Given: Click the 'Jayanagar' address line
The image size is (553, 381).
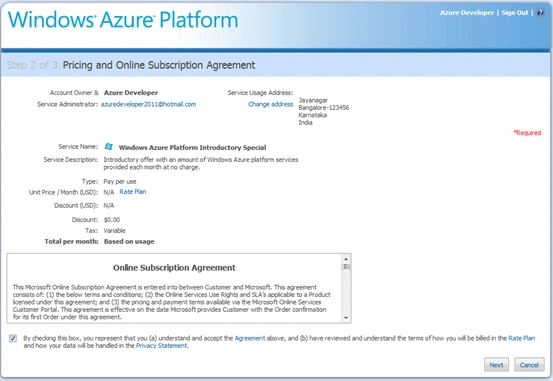Looking at the screenshot, I should [313, 100].
